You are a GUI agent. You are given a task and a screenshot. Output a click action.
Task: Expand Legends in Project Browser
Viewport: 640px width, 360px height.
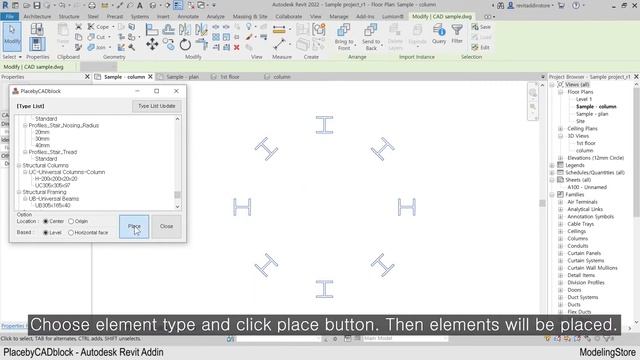pyautogui.click(x=552, y=165)
